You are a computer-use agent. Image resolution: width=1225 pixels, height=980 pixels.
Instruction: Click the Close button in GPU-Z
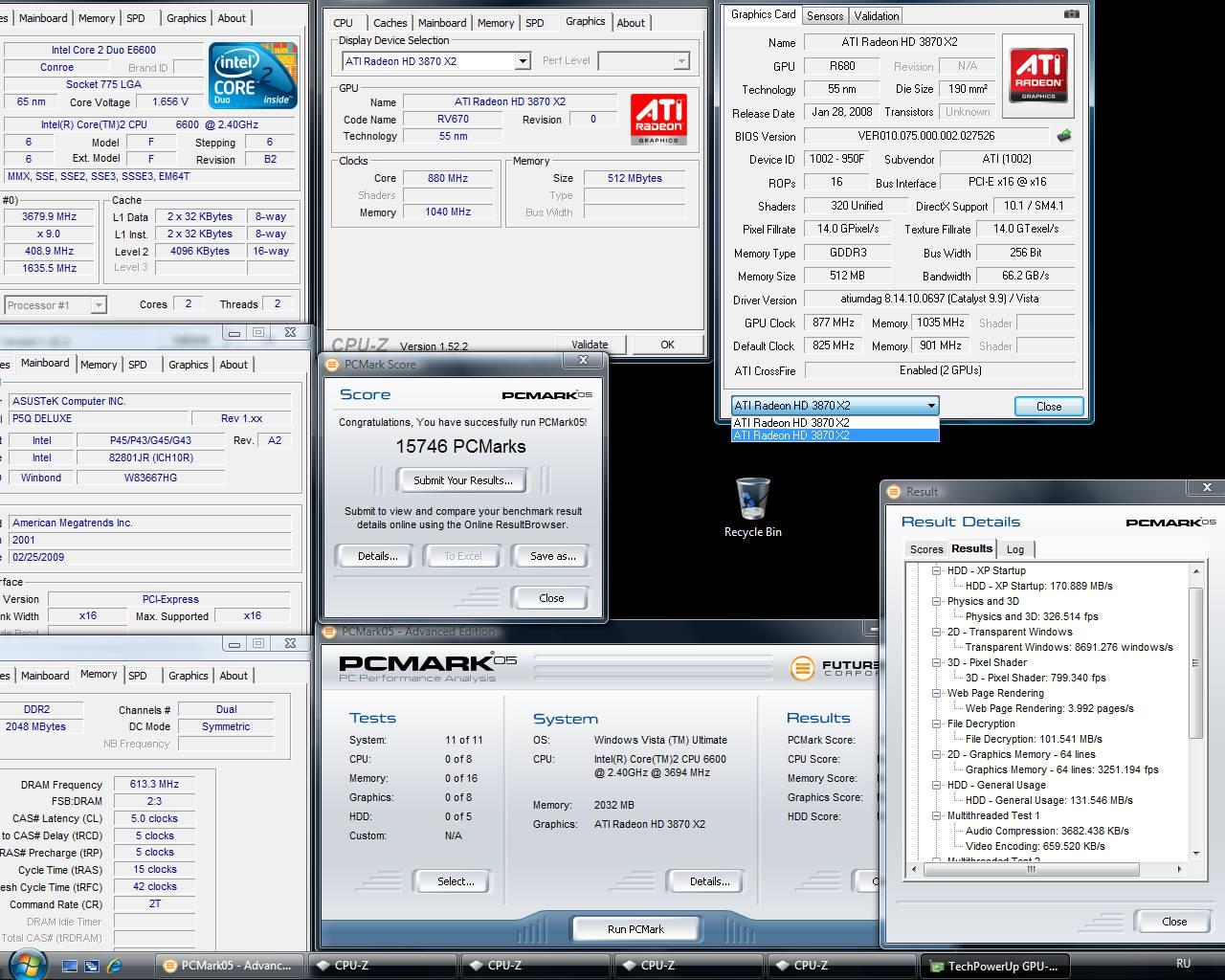1049,406
